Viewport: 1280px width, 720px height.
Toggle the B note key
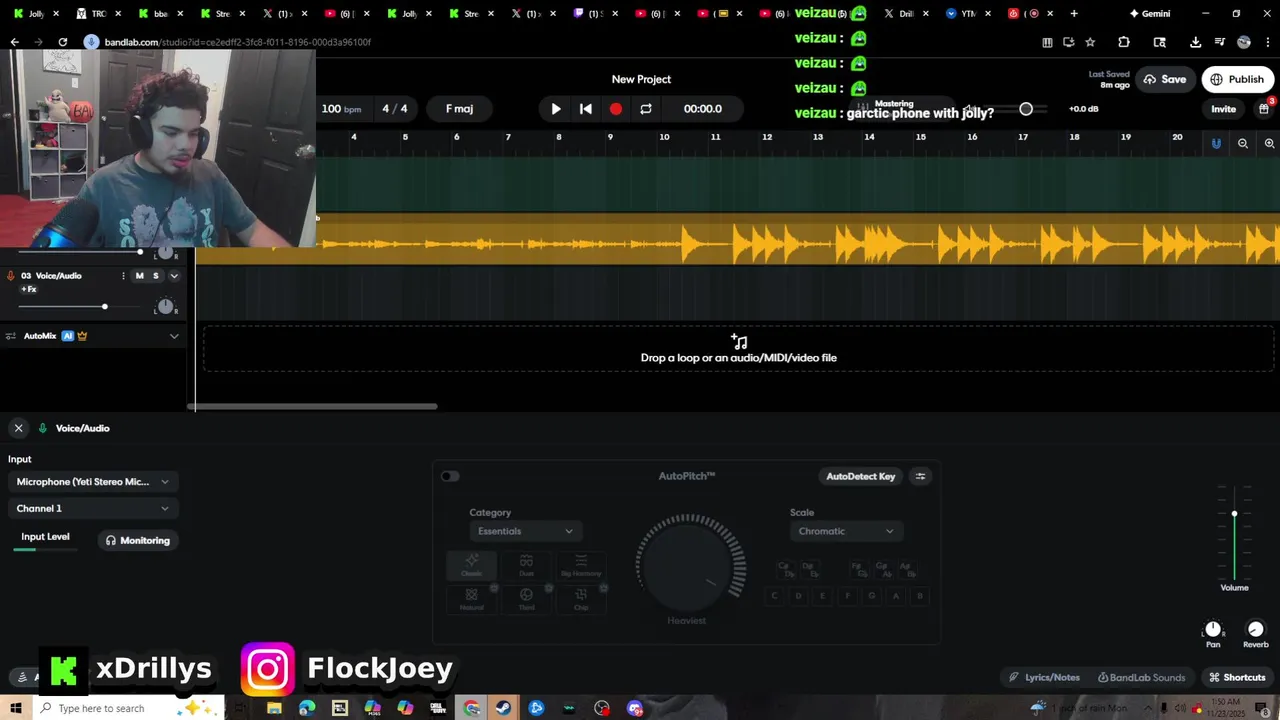point(920,596)
